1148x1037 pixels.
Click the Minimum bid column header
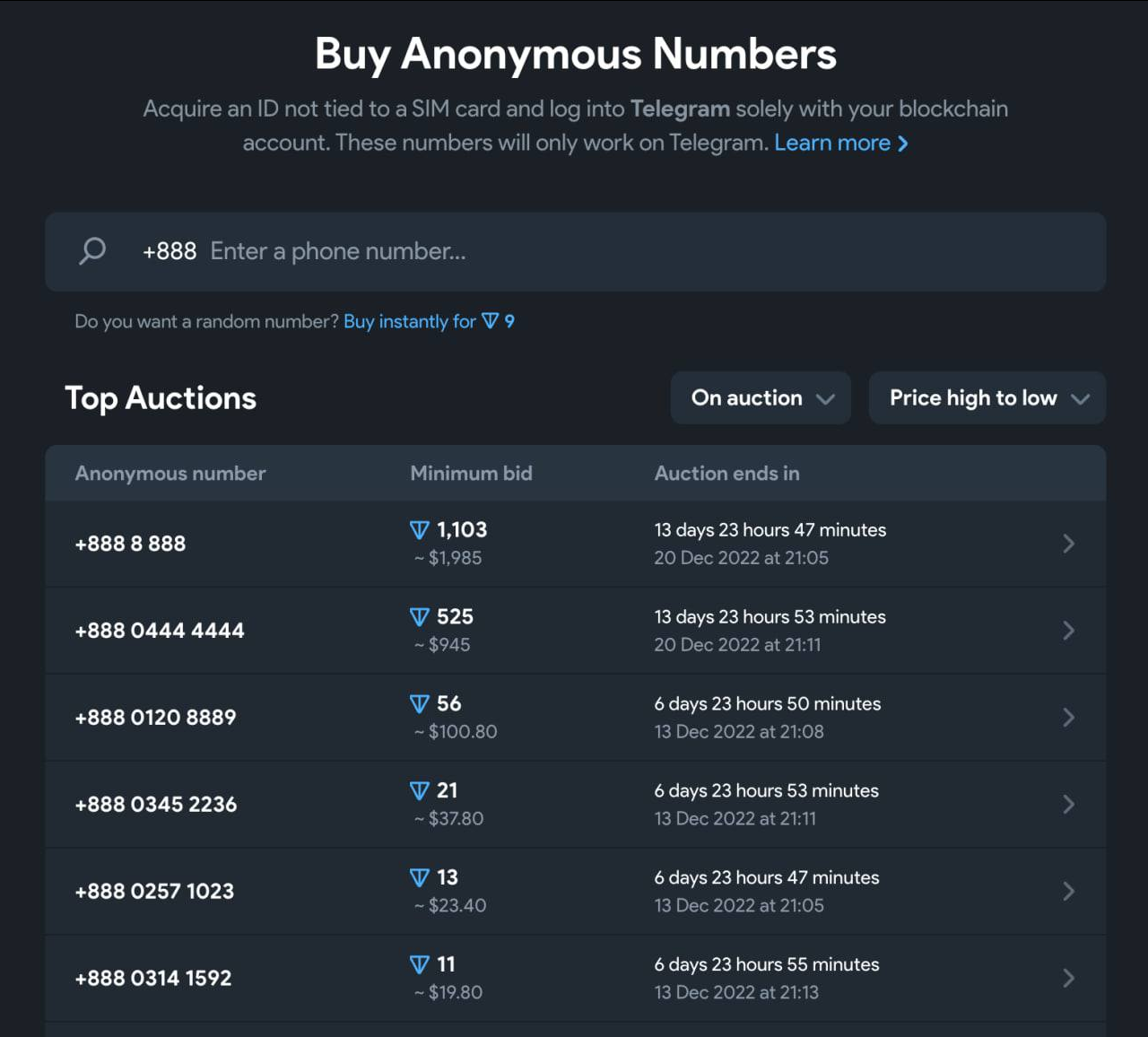(471, 474)
